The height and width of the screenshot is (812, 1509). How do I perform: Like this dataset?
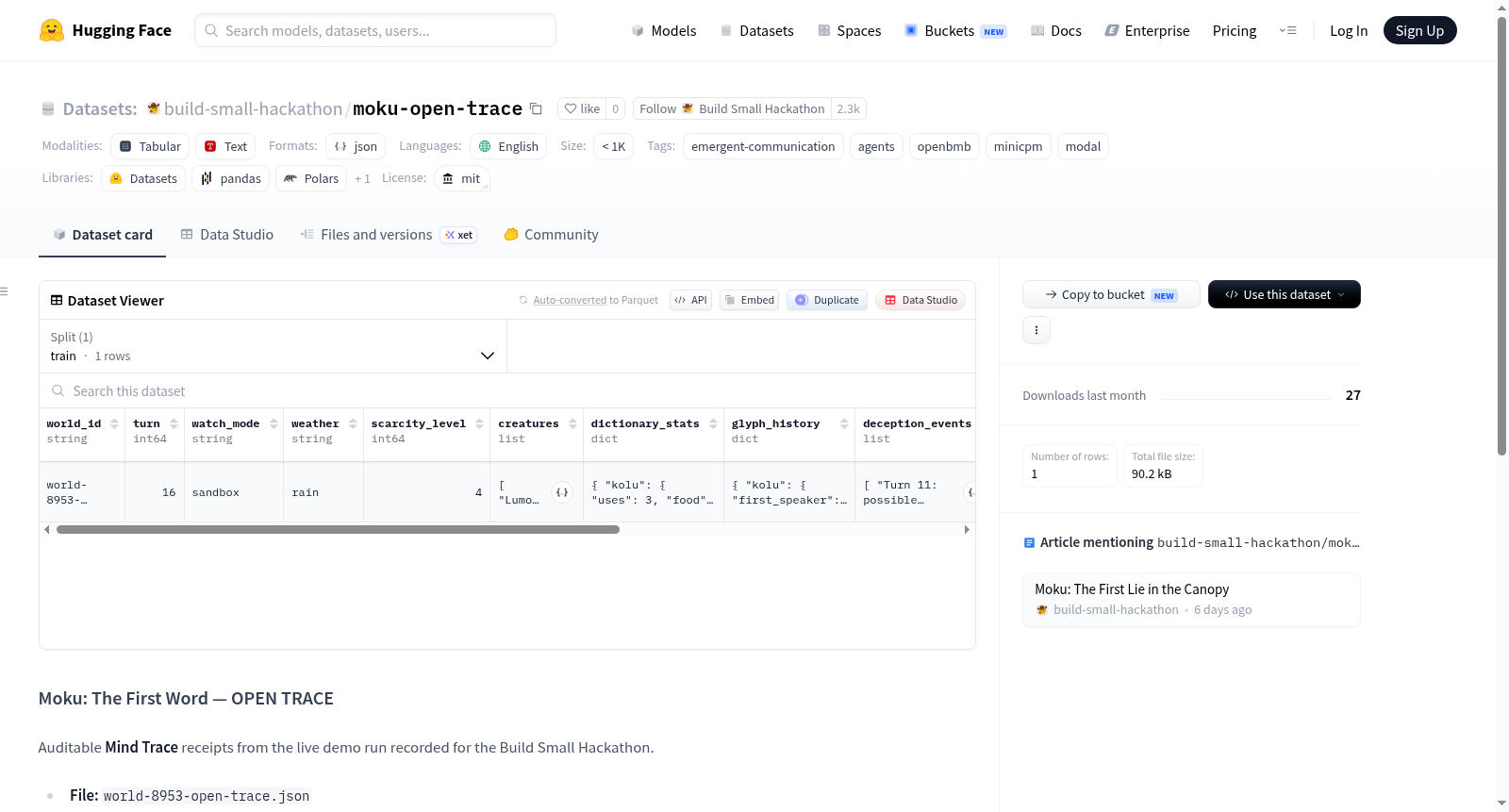(582, 108)
